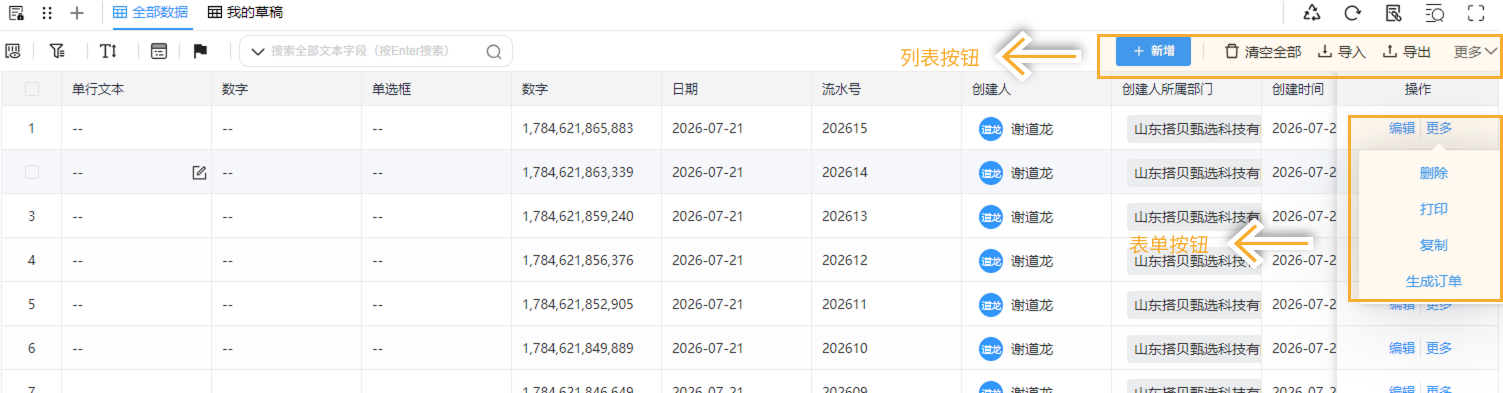Click the 清空全部 button
This screenshot has height=393, width=1503.
coord(1263,52)
